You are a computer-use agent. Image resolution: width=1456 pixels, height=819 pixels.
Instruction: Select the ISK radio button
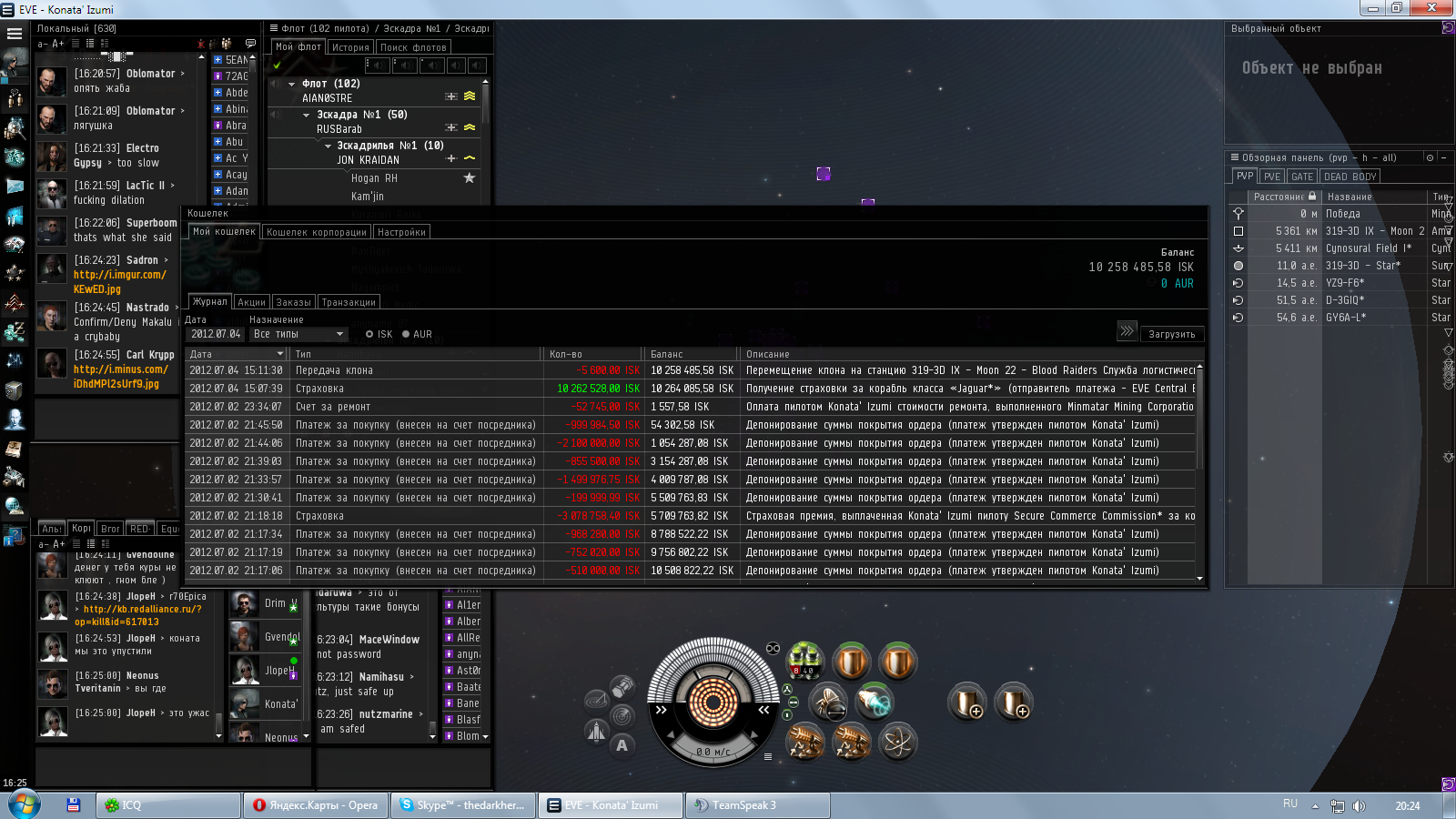click(369, 334)
